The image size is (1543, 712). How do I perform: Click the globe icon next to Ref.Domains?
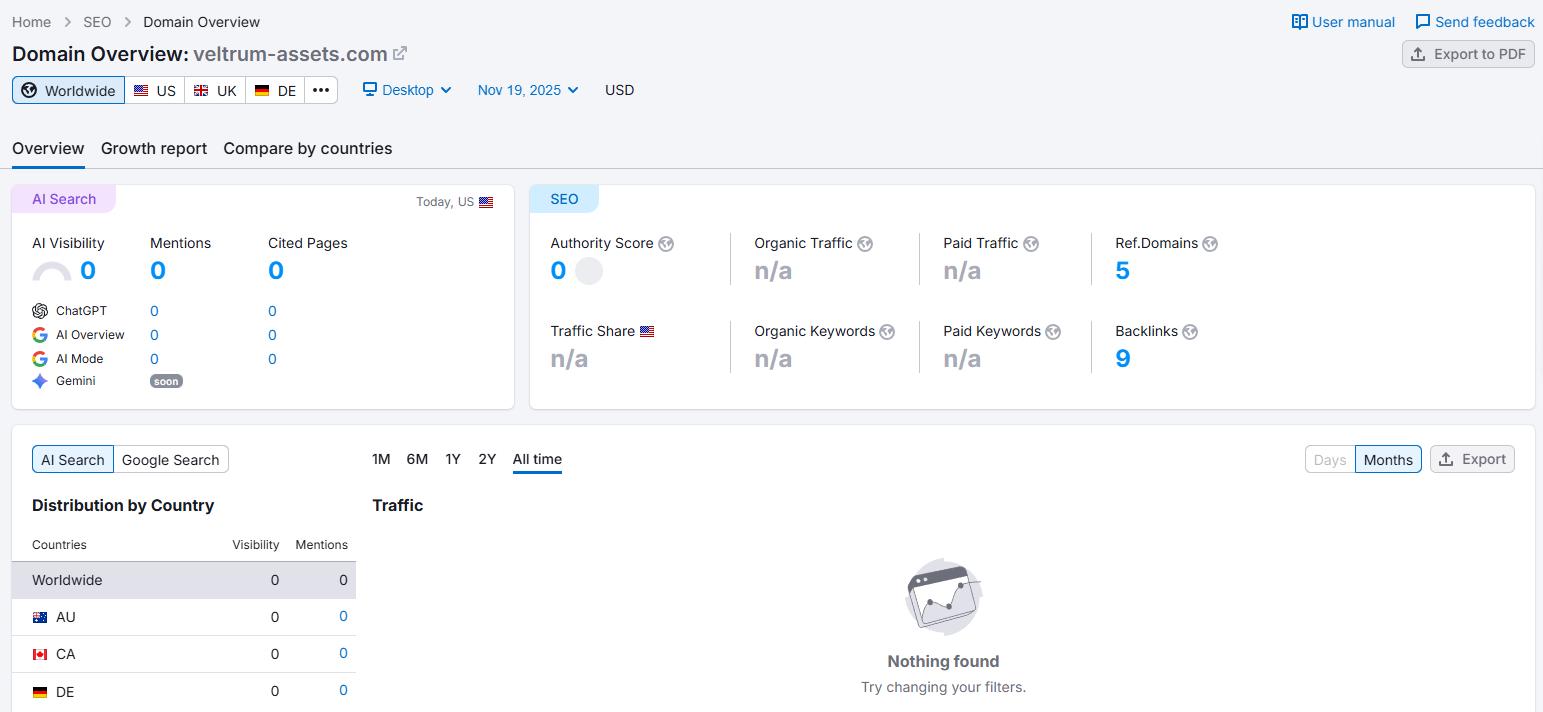pos(1210,243)
